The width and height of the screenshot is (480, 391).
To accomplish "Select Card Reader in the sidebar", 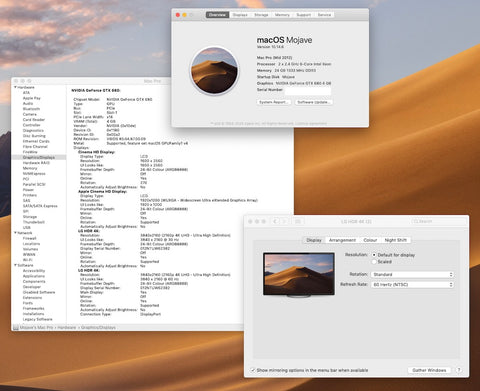I will coord(34,120).
